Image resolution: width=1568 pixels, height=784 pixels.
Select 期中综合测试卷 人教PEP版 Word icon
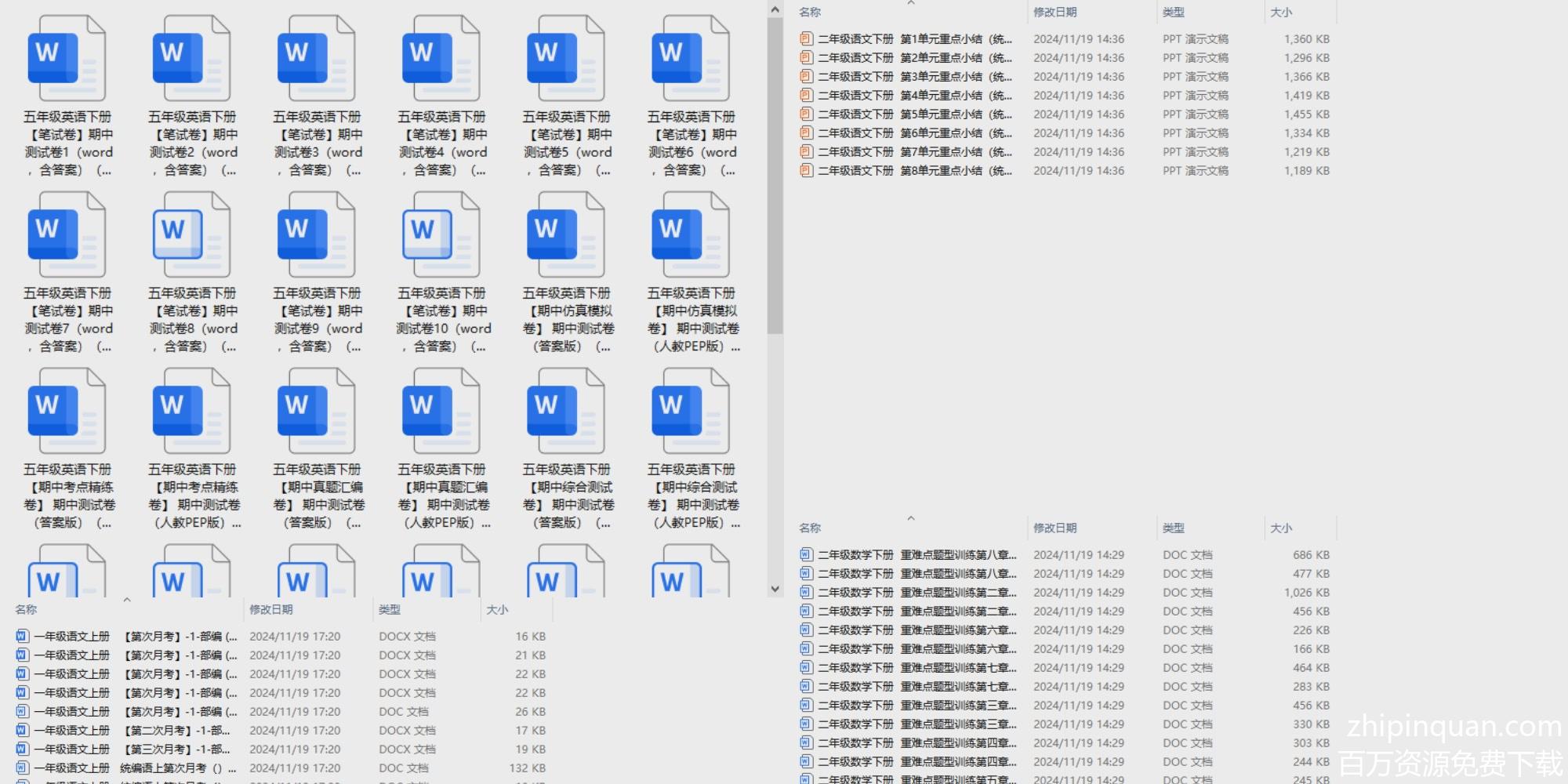pos(691,412)
